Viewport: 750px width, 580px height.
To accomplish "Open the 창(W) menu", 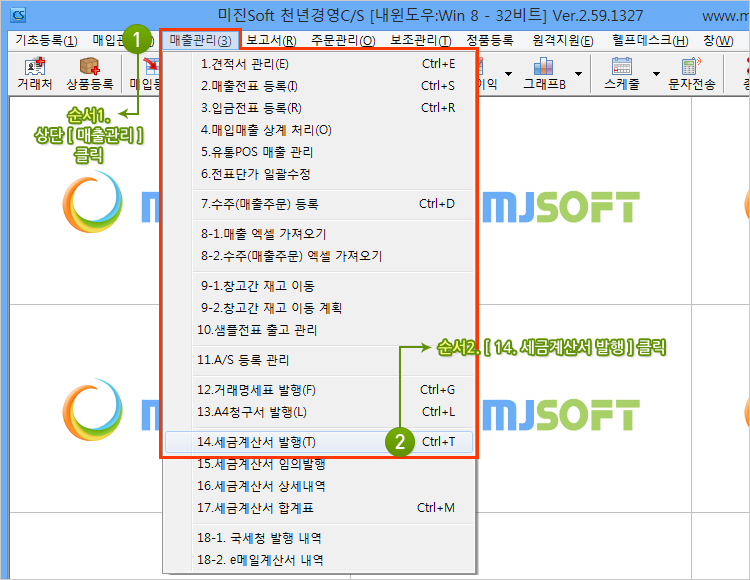I will (717, 40).
